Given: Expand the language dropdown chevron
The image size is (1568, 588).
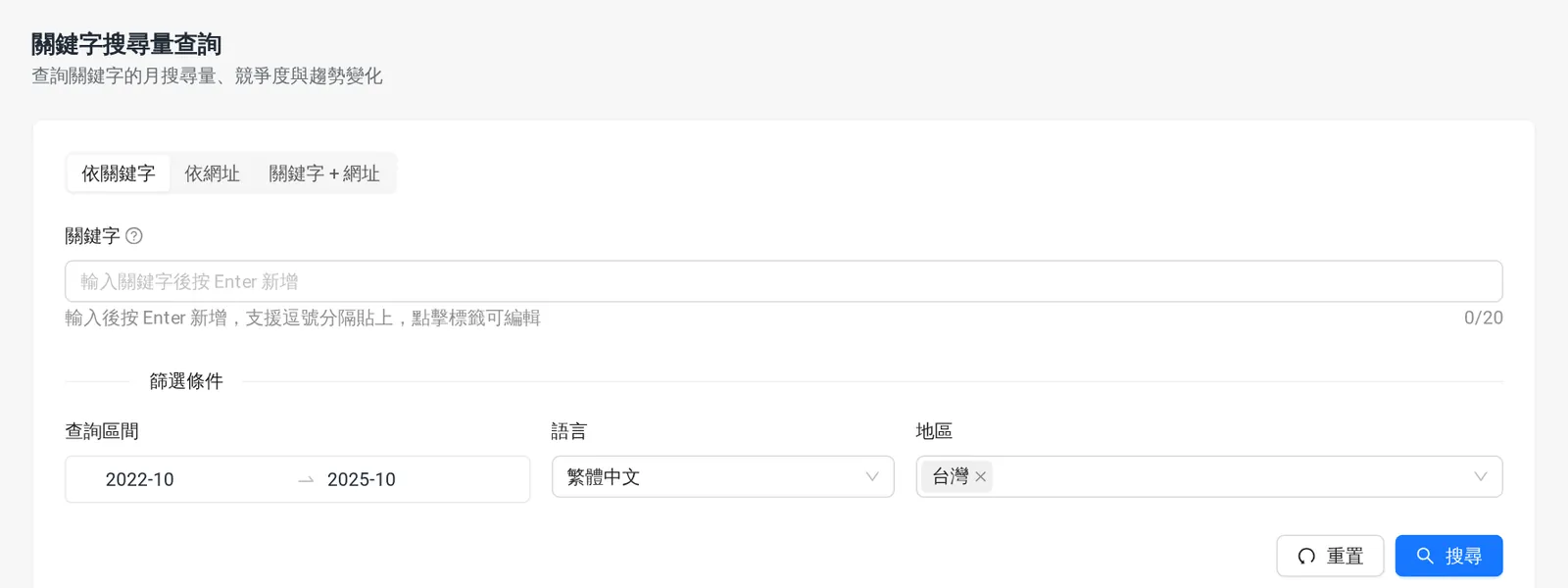Looking at the screenshot, I should click(872, 477).
